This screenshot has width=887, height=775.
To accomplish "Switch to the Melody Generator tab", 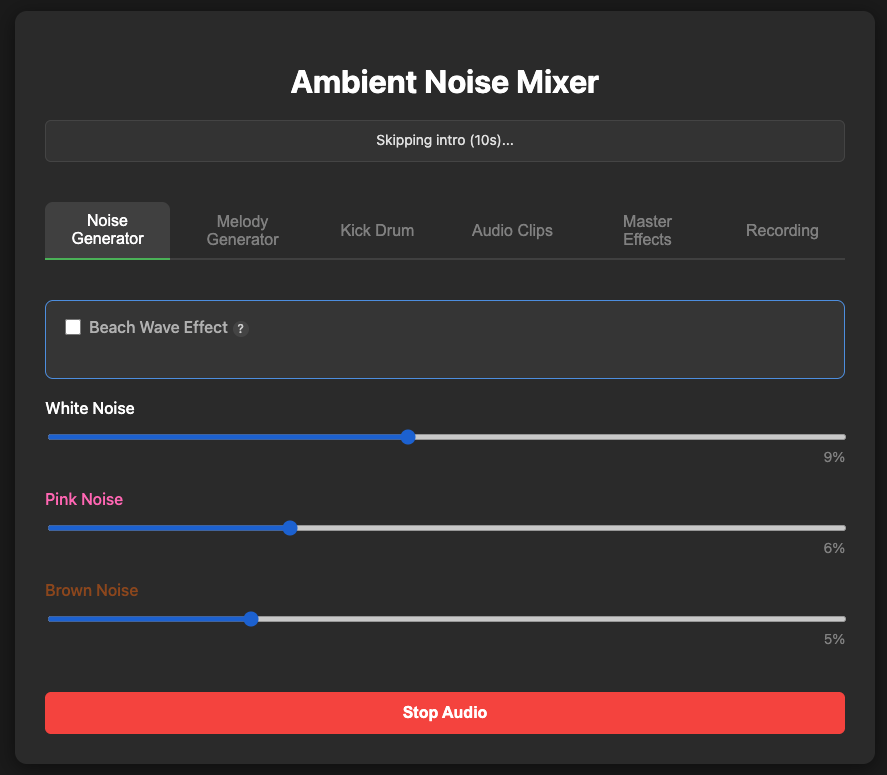I will pyautogui.click(x=242, y=230).
